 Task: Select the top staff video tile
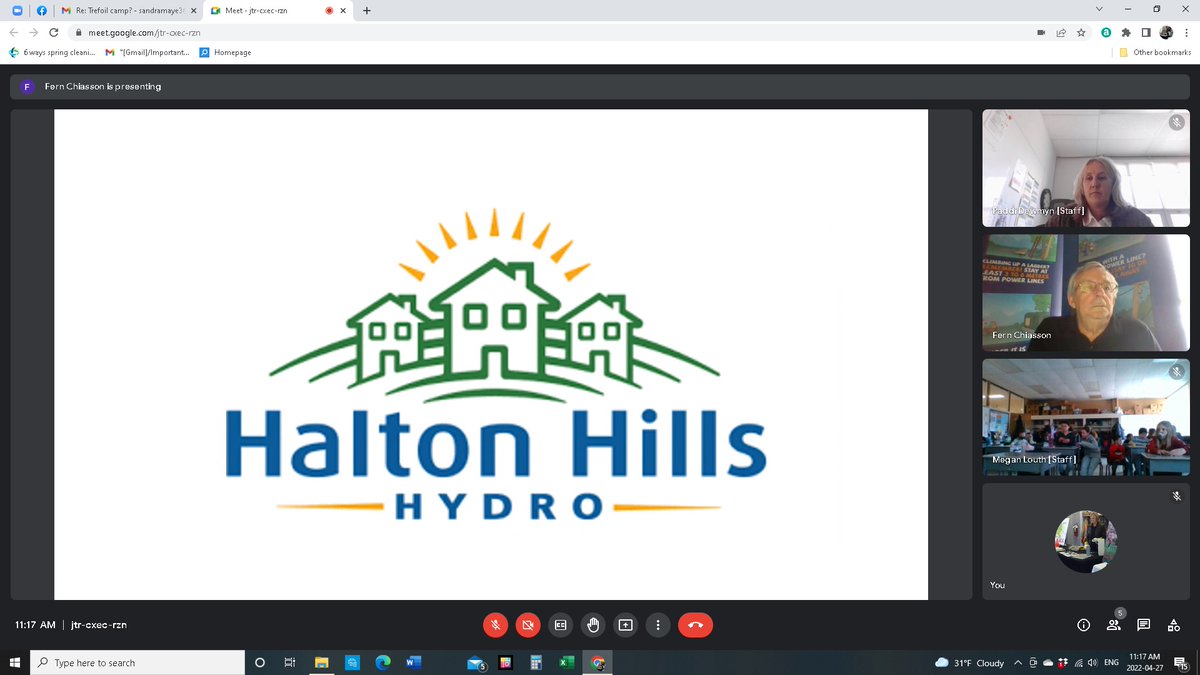[1086, 168]
